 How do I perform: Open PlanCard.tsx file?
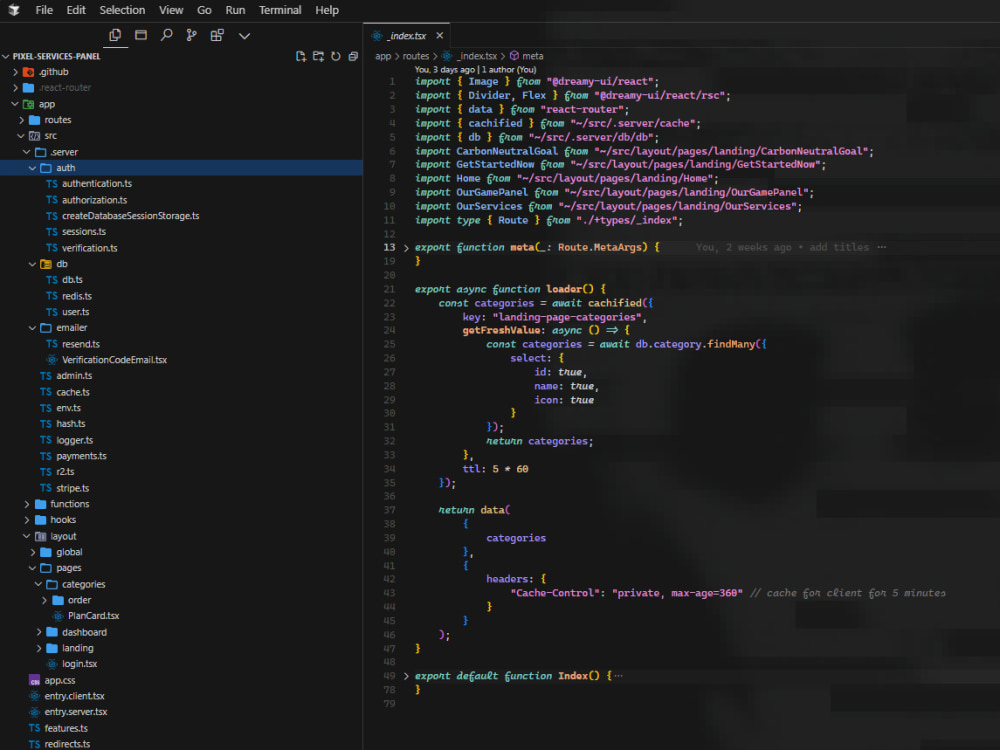(94, 616)
